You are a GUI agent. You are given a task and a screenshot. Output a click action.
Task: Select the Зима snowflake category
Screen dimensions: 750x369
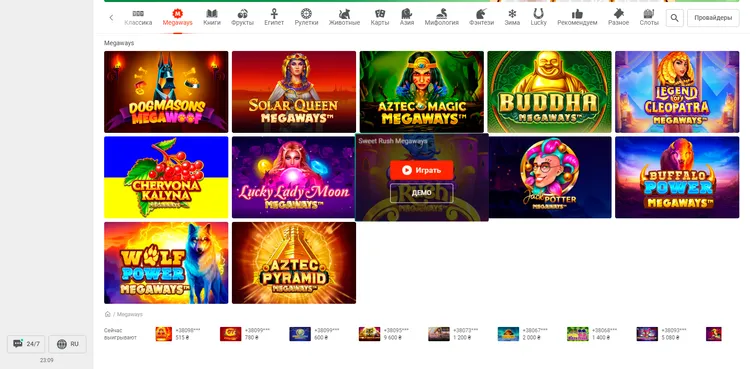[512, 18]
